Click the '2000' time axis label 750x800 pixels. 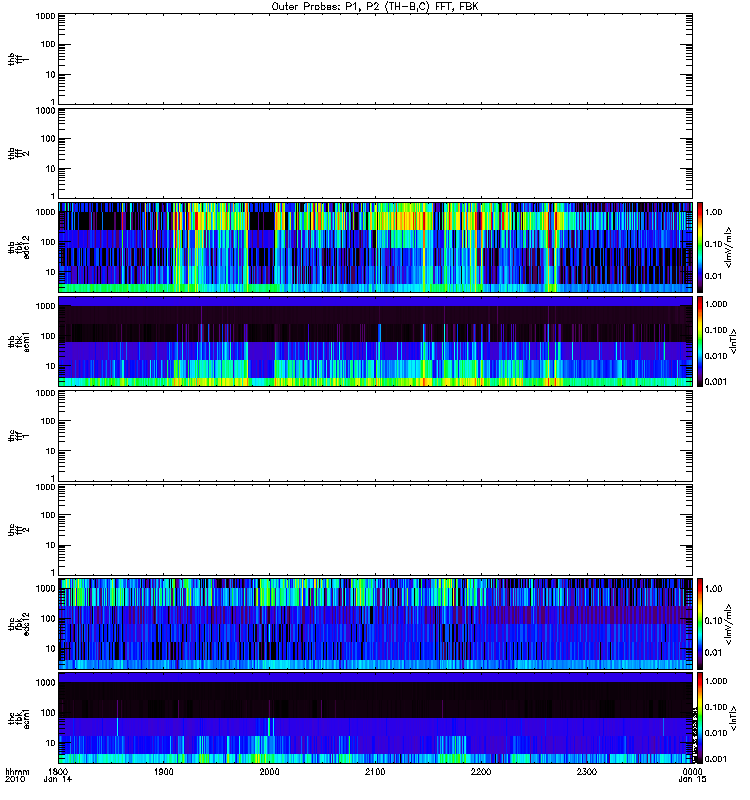[x=269, y=771]
